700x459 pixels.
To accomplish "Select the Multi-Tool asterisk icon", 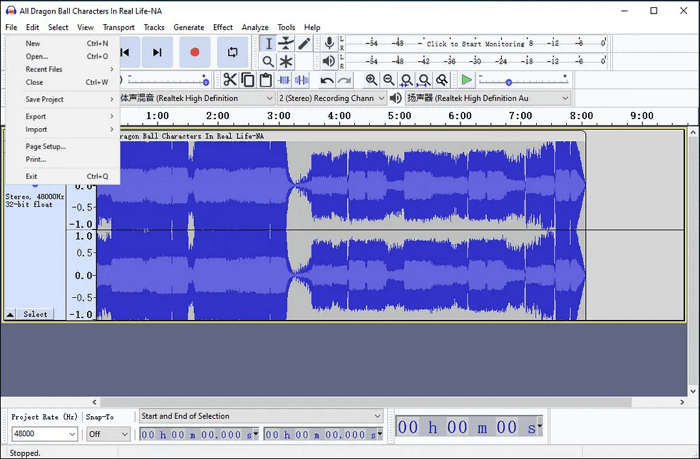I will click(286, 61).
